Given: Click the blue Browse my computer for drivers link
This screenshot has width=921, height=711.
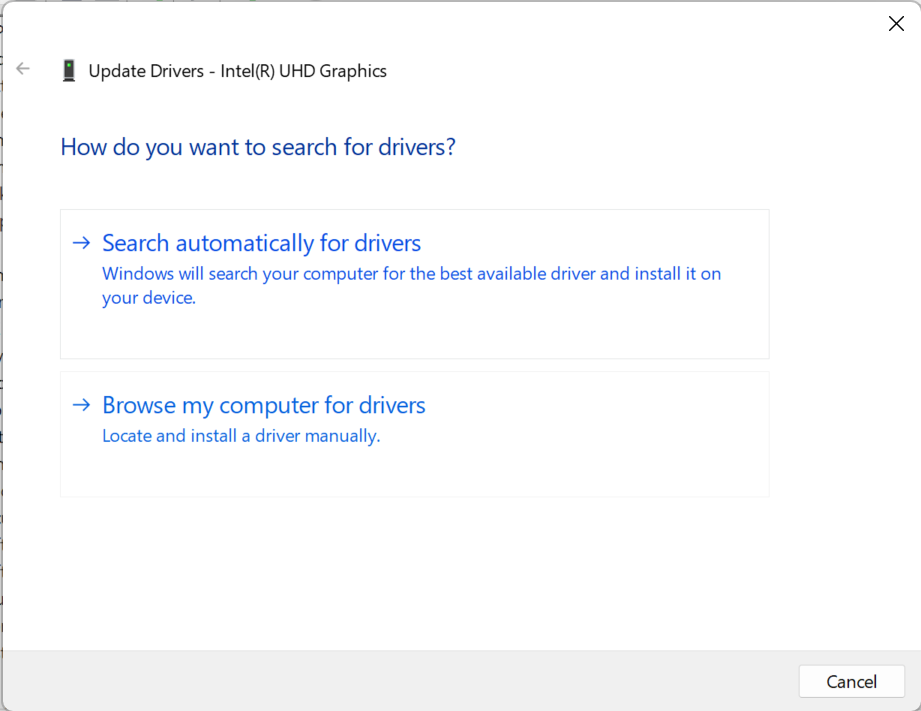Looking at the screenshot, I should coord(263,405).
